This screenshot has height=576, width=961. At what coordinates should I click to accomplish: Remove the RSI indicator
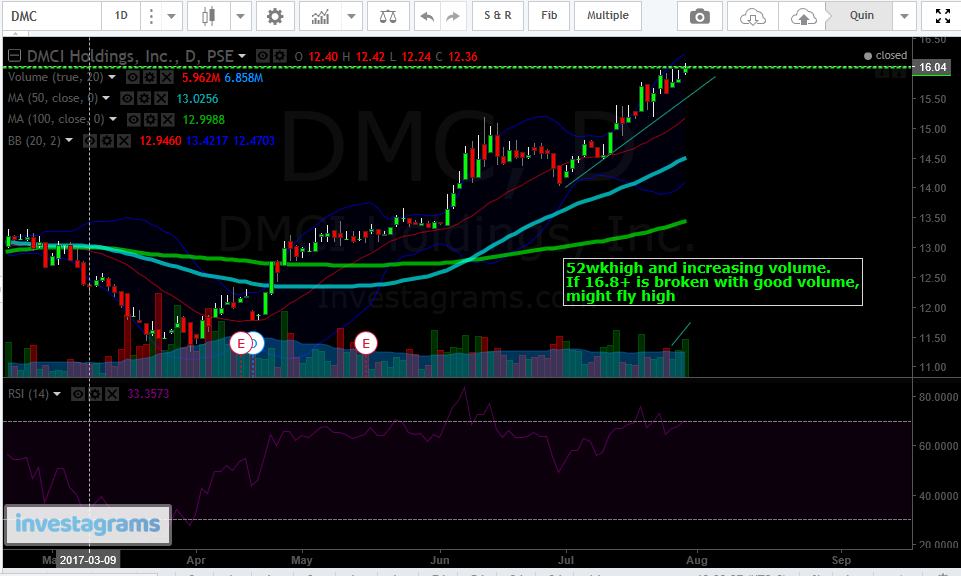point(112,394)
